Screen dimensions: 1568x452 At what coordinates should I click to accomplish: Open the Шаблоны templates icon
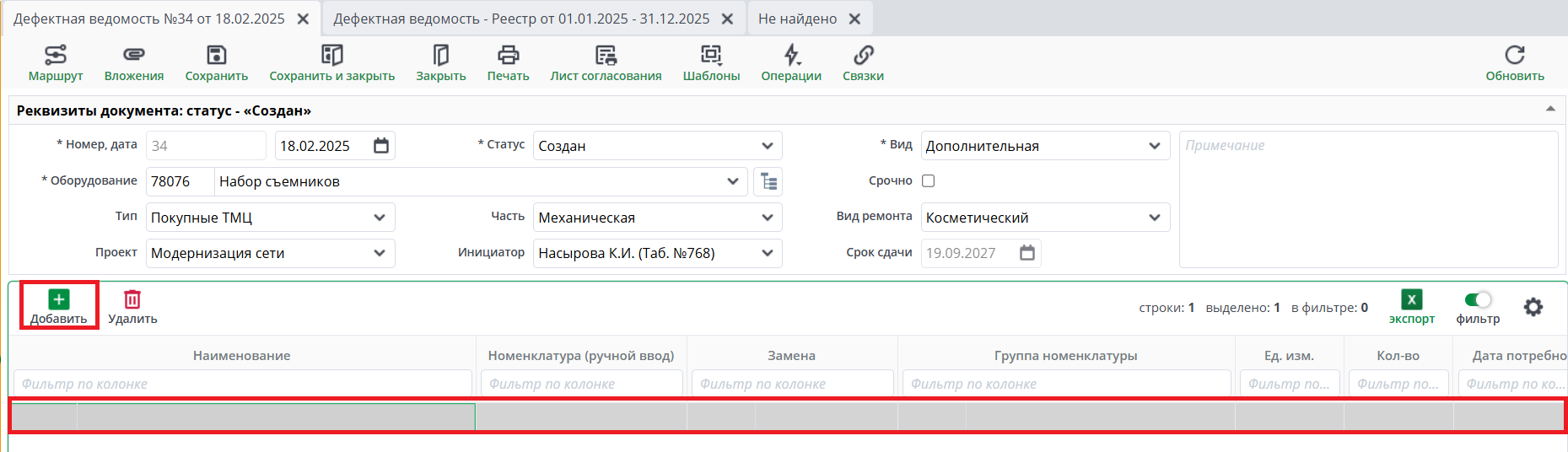point(711,56)
